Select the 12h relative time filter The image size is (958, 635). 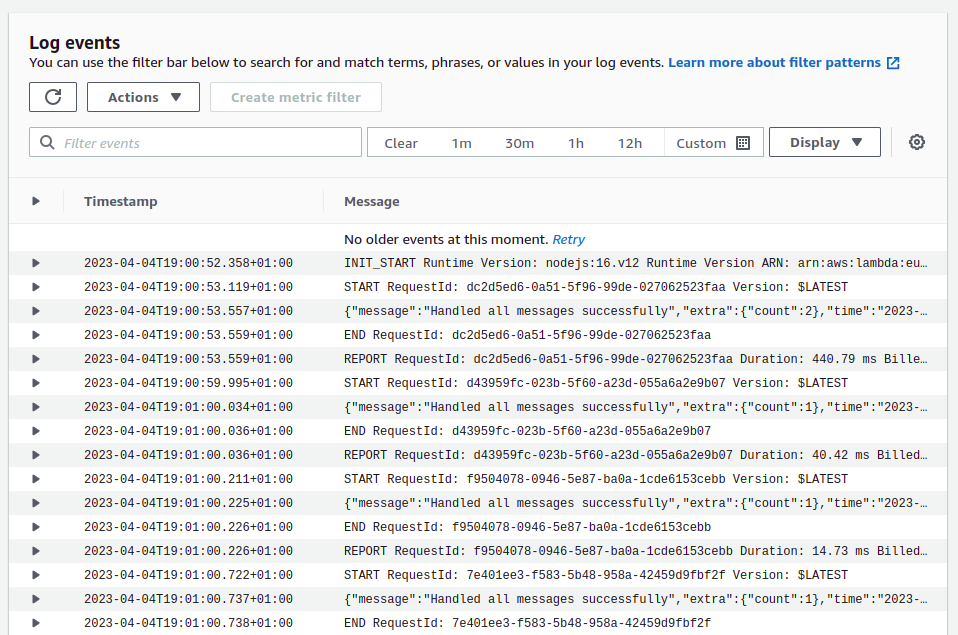pos(630,142)
